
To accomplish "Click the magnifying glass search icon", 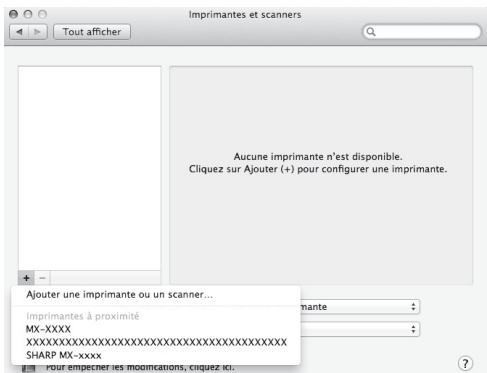I will [371, 32].
